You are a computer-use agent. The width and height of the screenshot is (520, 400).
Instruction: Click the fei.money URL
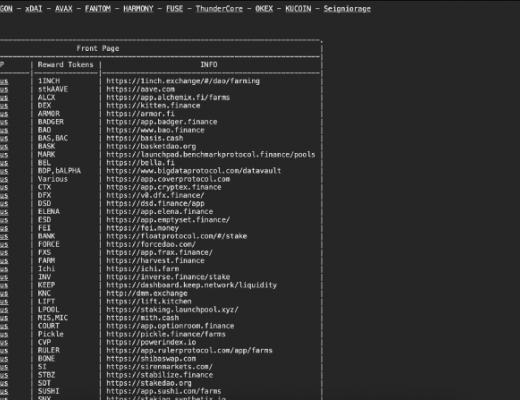click(143, 228)
